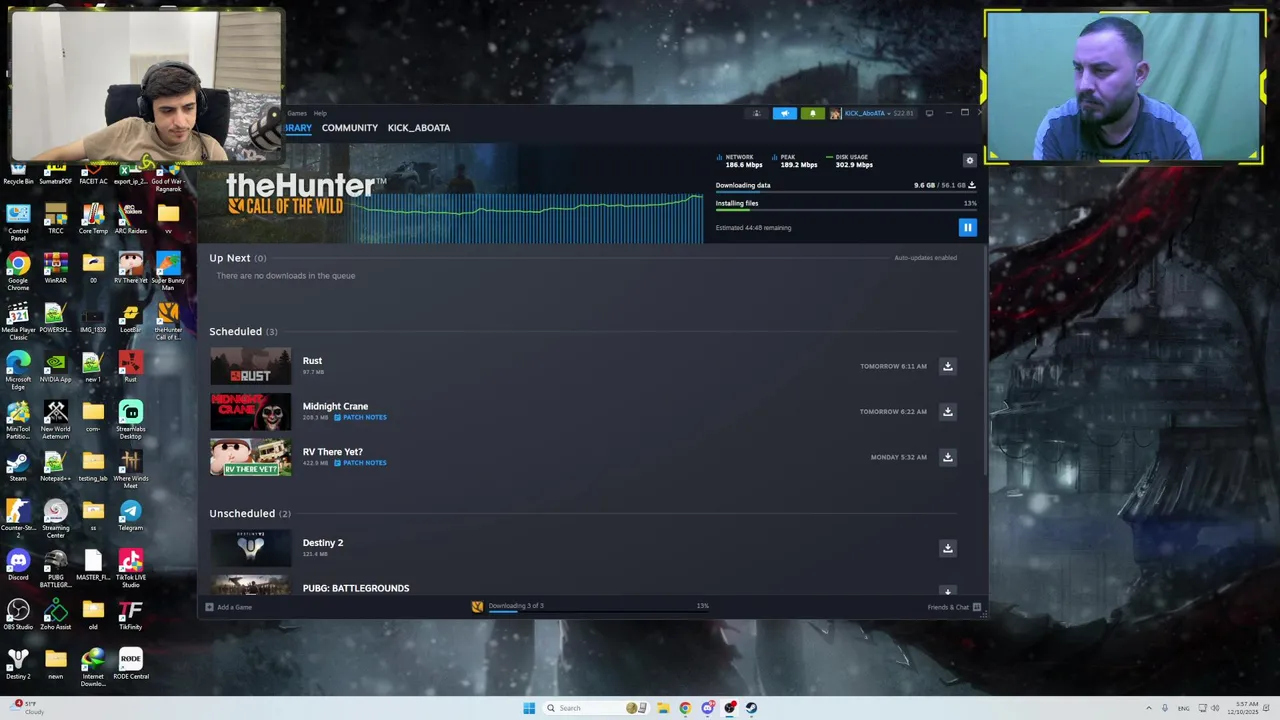Start Midnight Crane download now

[x=947, y=412]
